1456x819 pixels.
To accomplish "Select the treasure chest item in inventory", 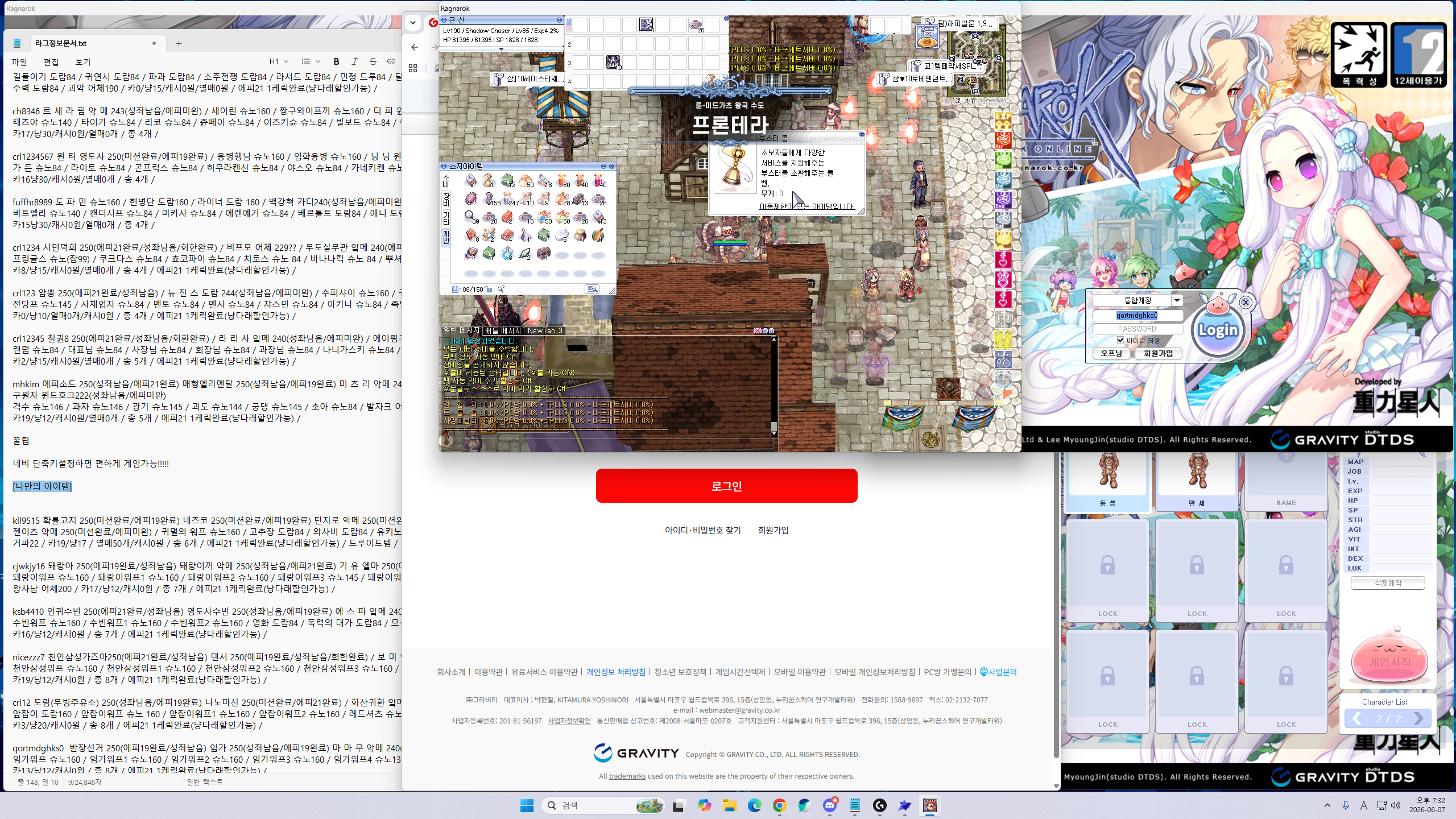I will coord(544,253).
